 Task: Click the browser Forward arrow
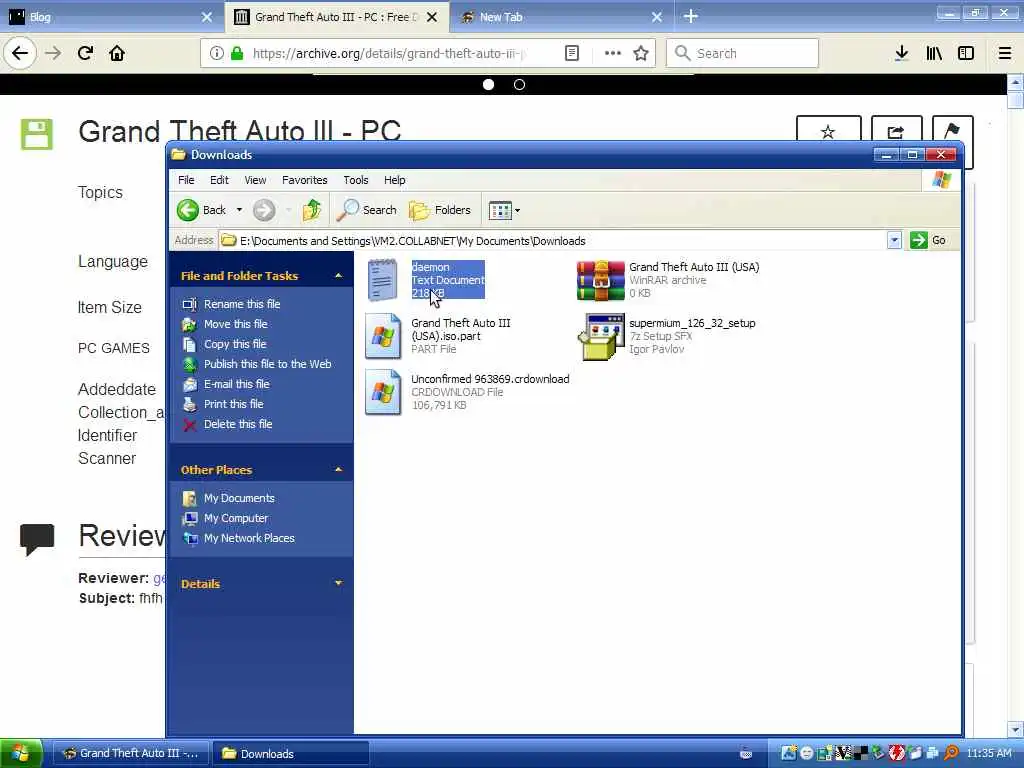pos(53,53)
